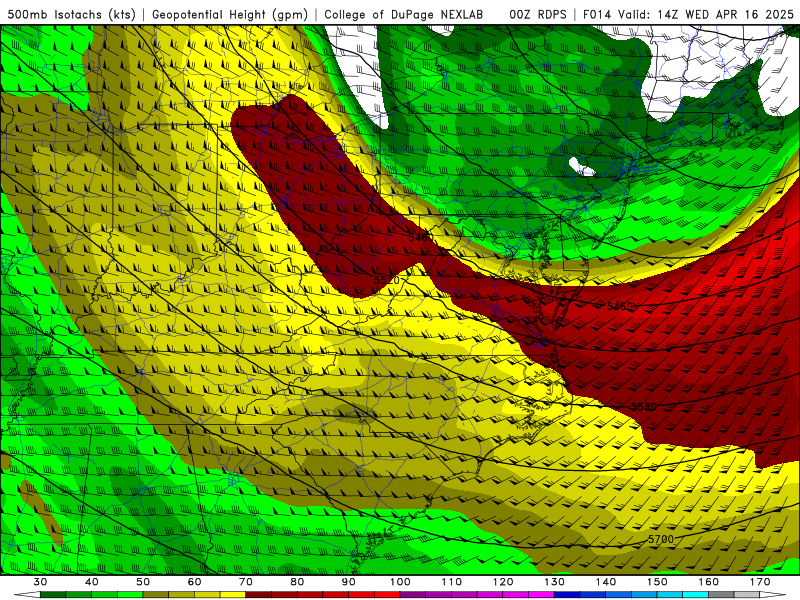Click the bright red swatch ending at 100 knots
The height and width of the screenshot is (600, 800).
[387, 595]
